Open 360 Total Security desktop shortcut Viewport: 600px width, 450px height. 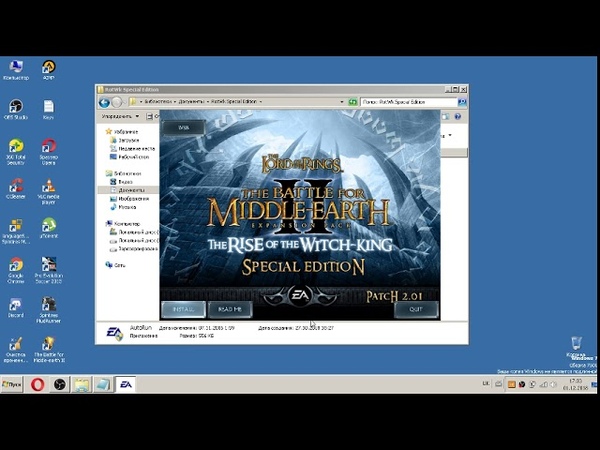(16, 152)
